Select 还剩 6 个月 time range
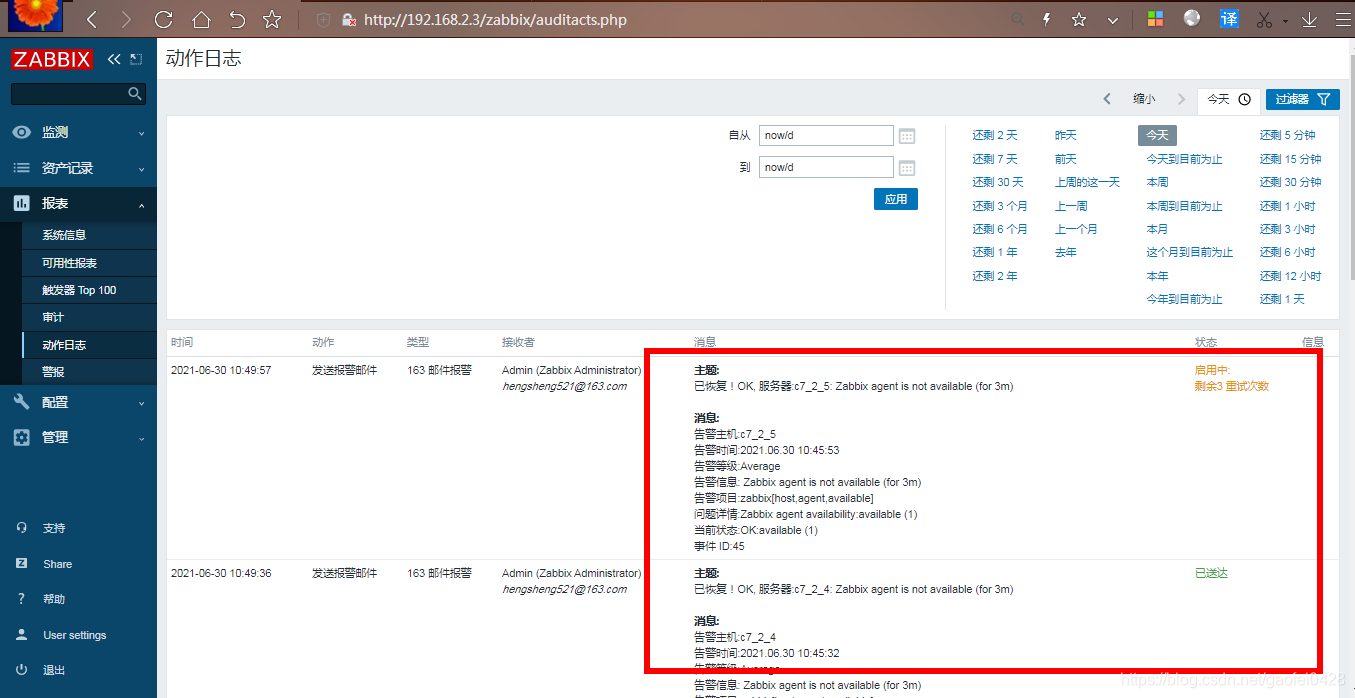1355x698 pixels. coord(1000,229)
